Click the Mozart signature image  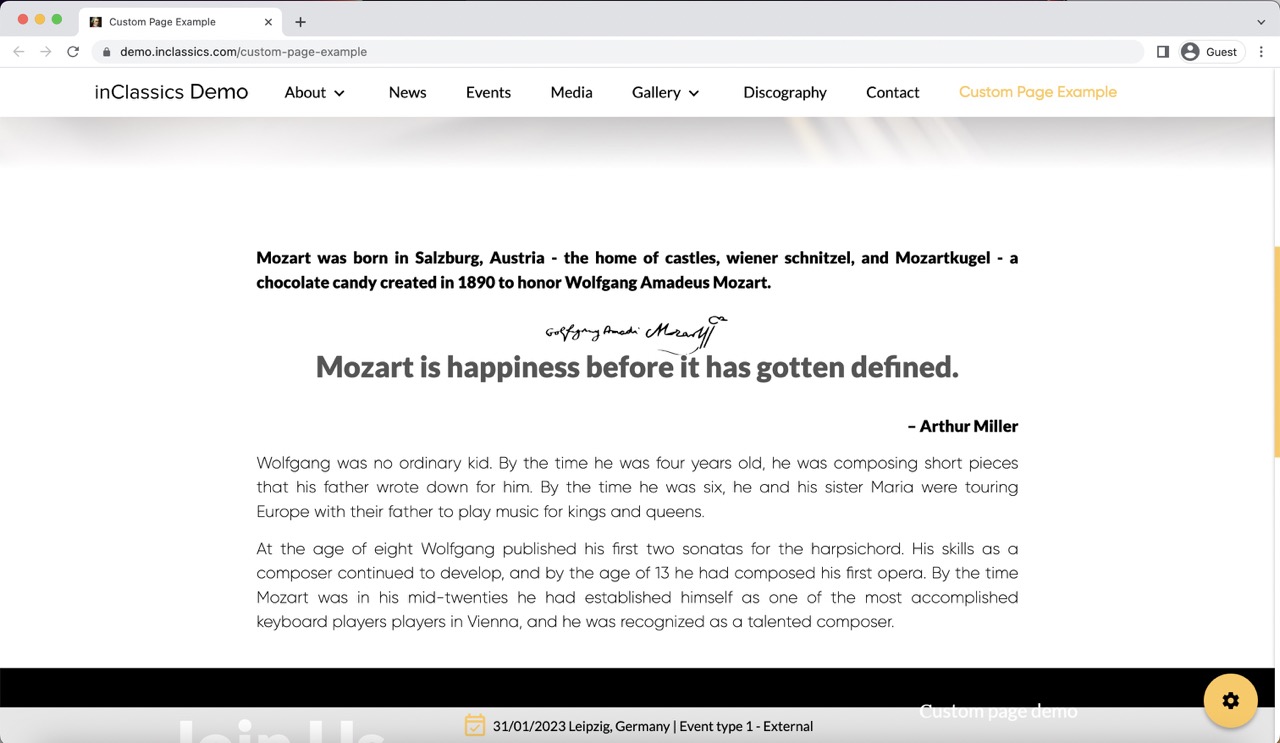click(x=636, y=334)
